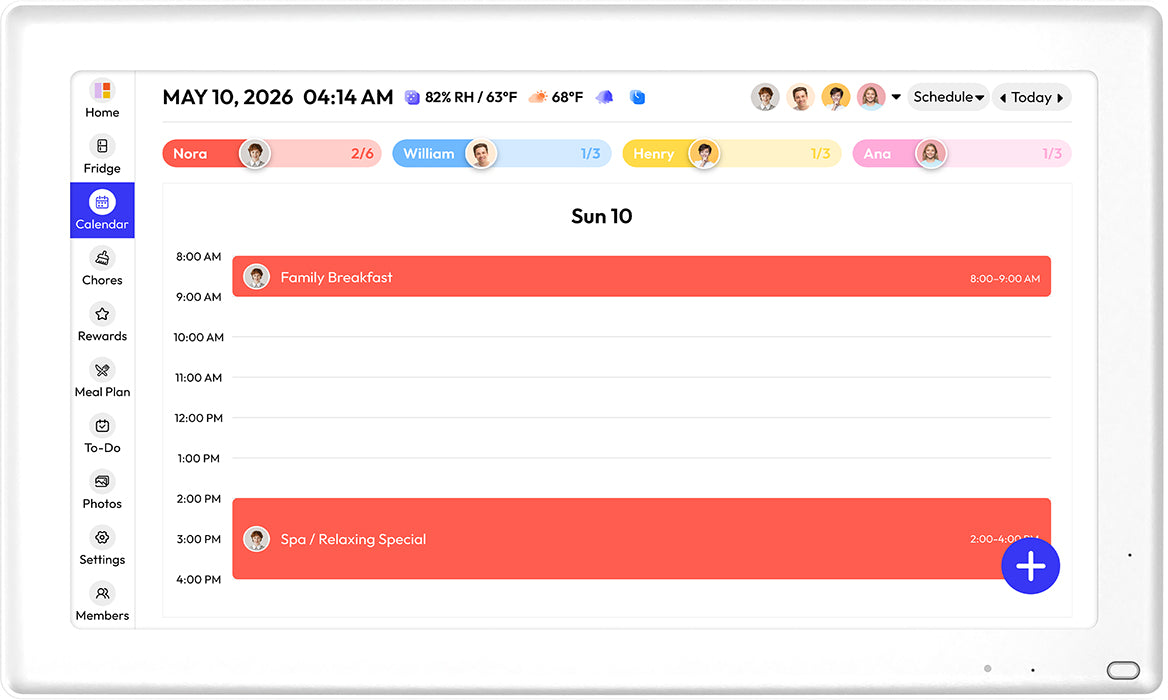
Task: Click Henry's yellow progress bar
Action: pos(731,153)
